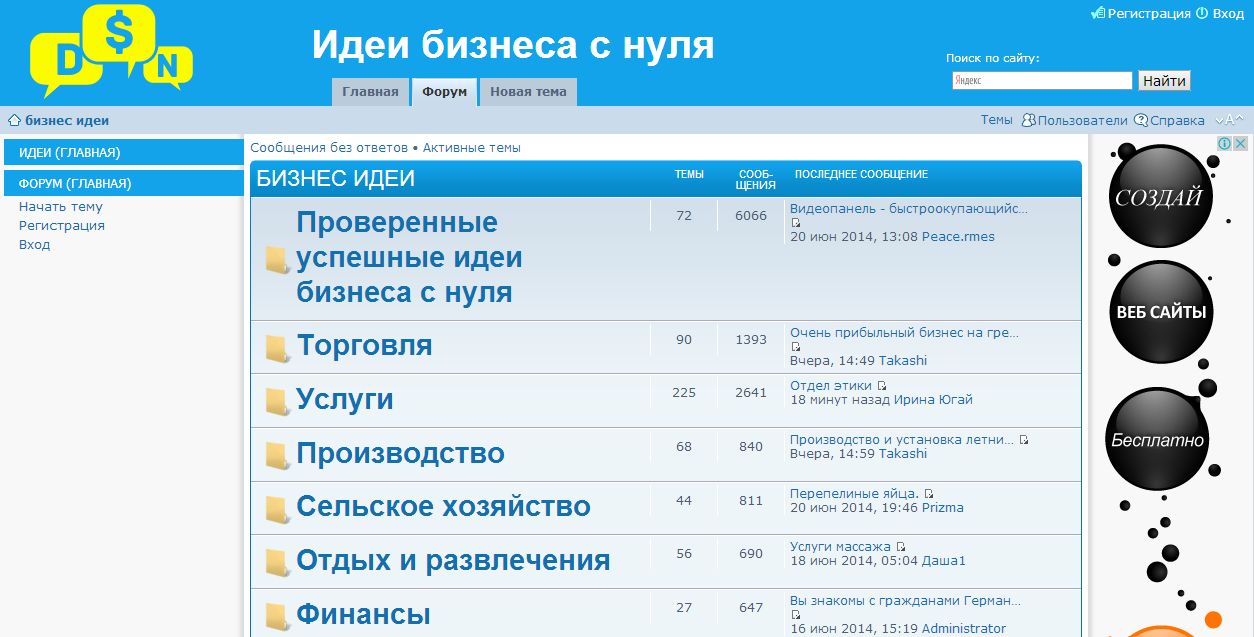Click the DSN speech-bubble site logo
The image size is (1254, 637).
click(110, 52)
